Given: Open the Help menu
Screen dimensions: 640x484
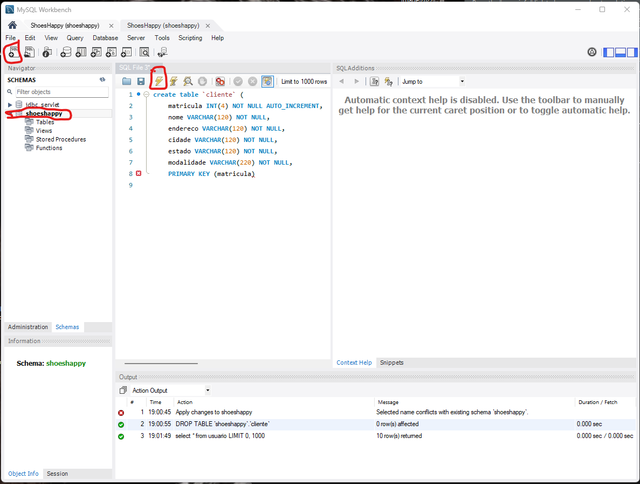Looking at the screenshot, I should [218, 38].
